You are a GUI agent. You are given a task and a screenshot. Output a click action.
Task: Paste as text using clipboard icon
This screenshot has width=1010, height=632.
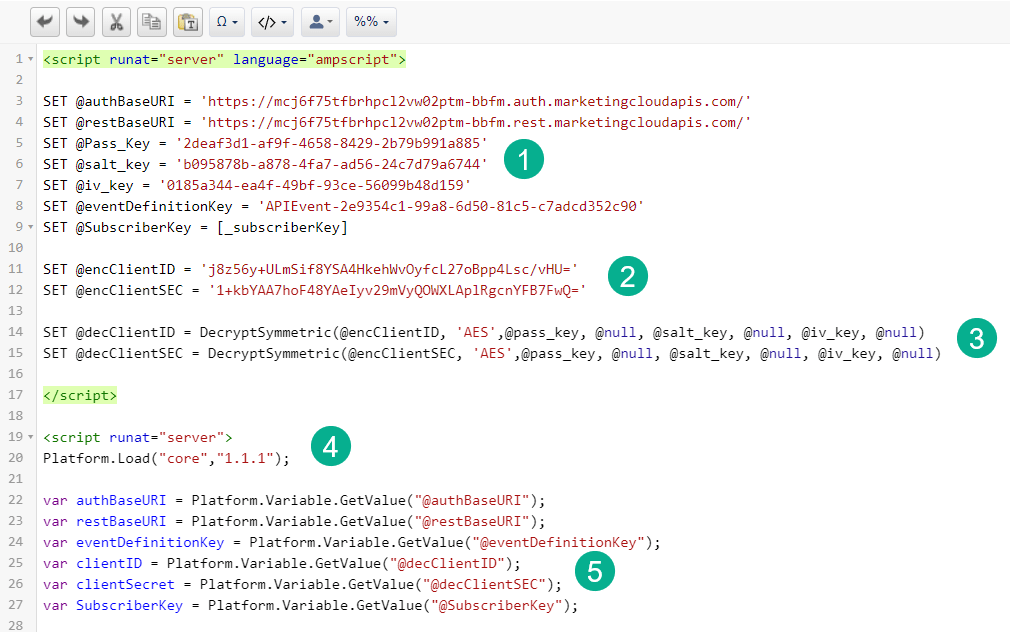187,21
